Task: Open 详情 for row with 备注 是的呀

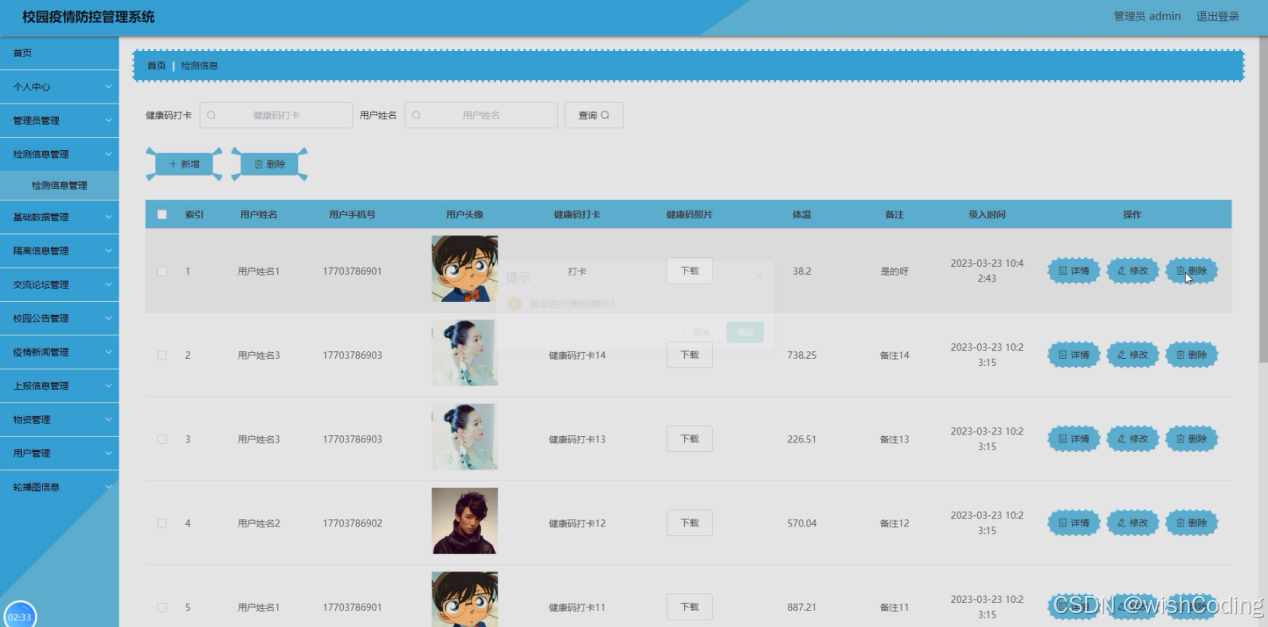Action: pos(1074,271)
